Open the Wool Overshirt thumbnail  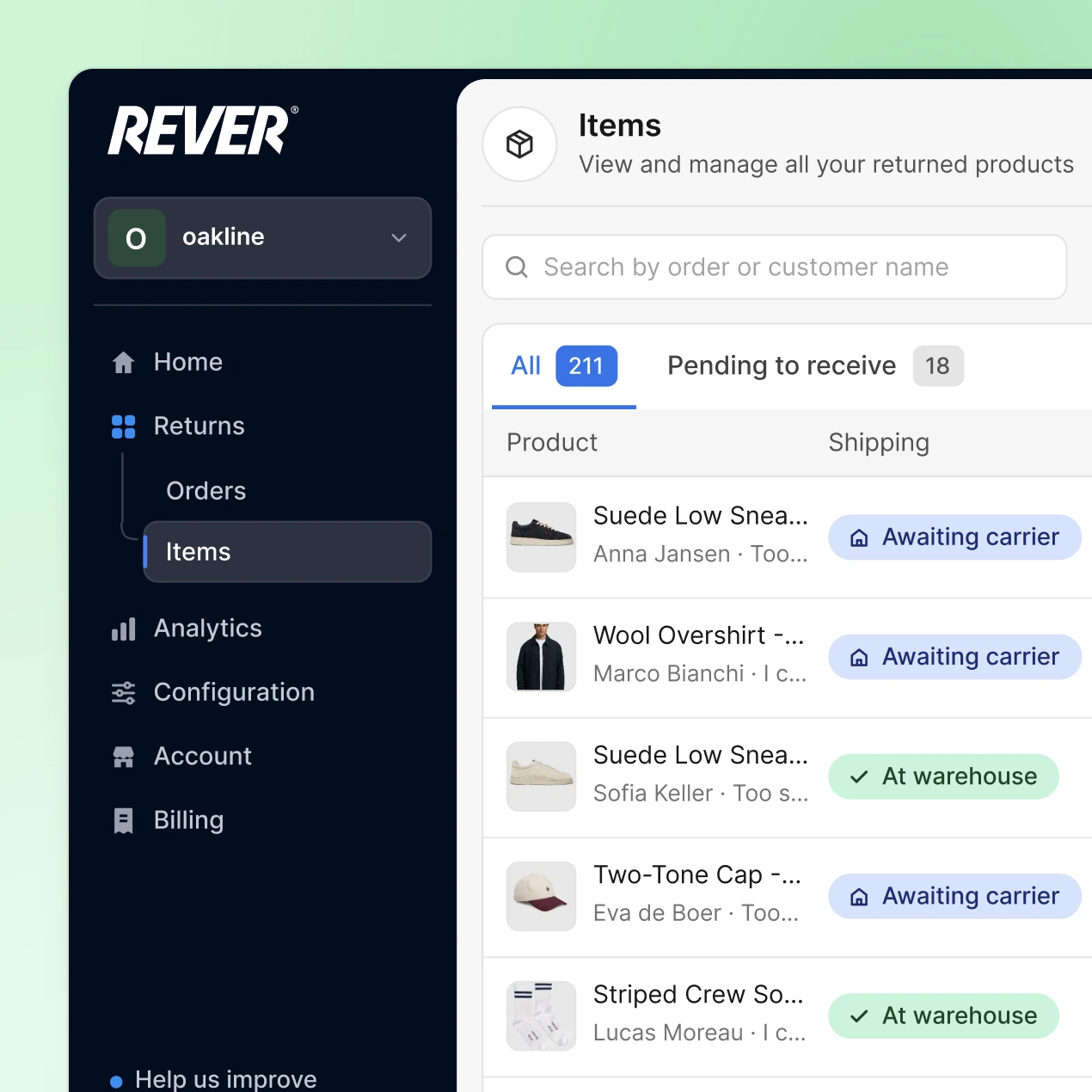pos(541,657)
